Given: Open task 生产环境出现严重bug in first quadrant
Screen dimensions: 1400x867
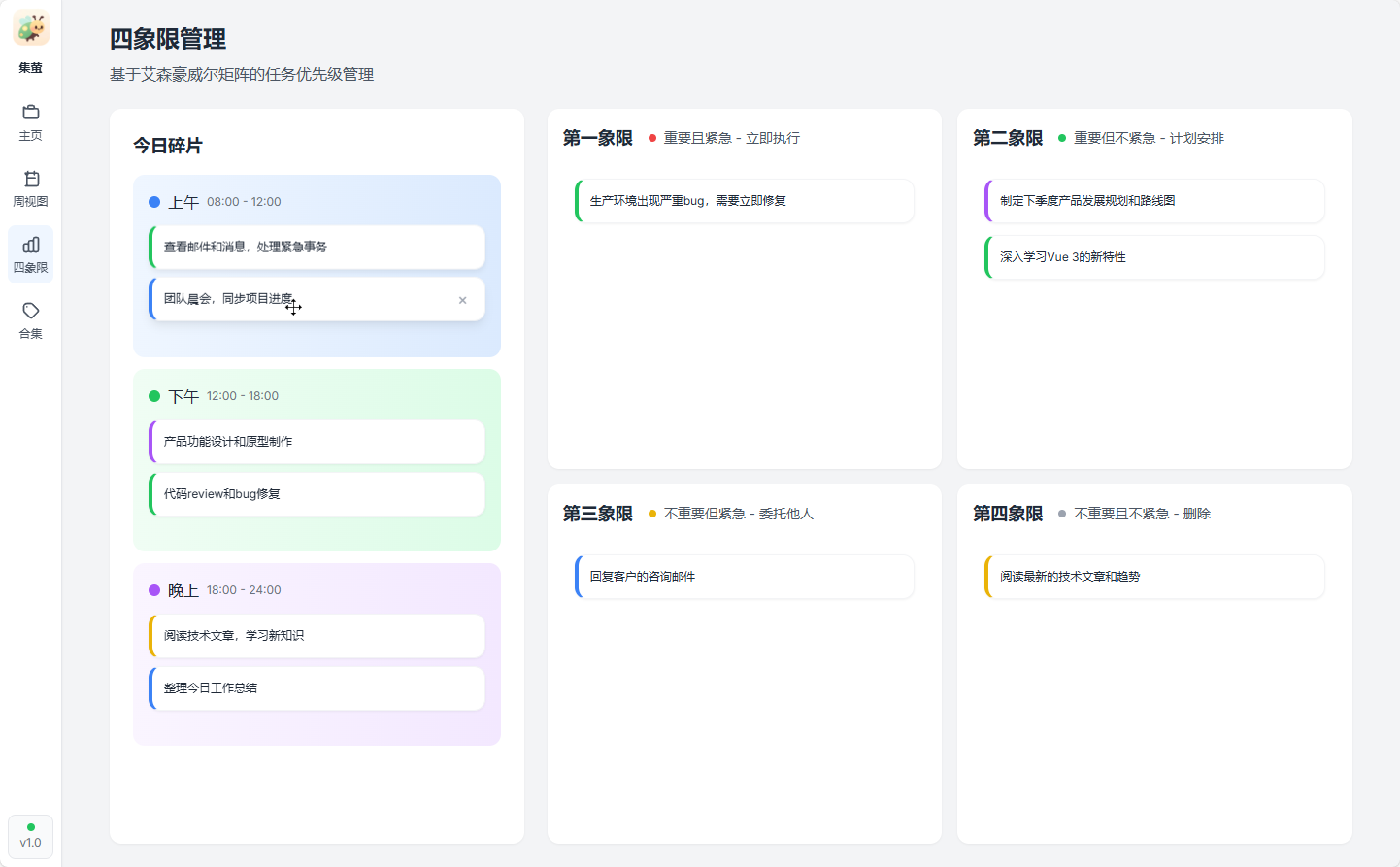Looking at the screenshot, I should click(745, 201).
